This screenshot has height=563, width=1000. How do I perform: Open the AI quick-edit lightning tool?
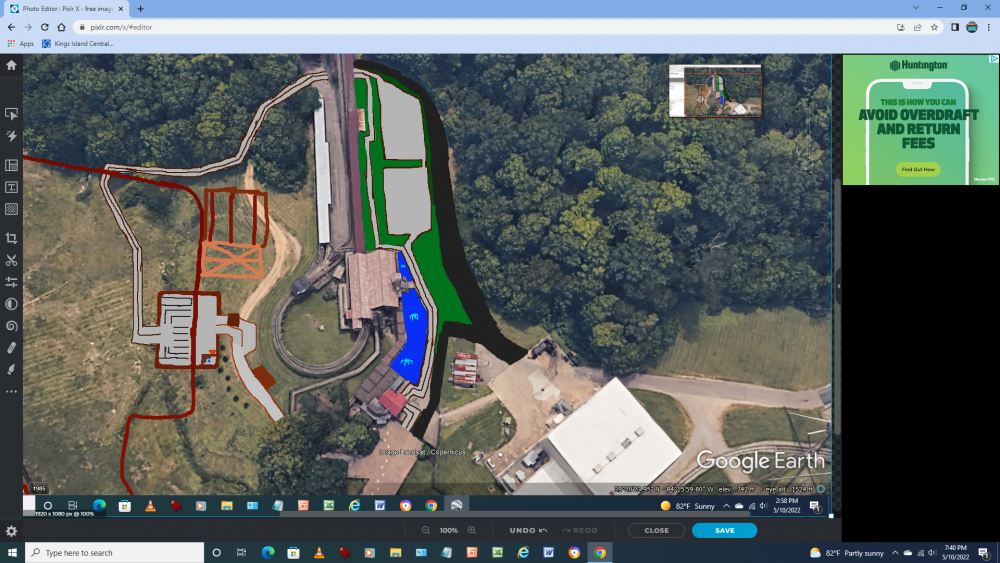pos(11,136)
